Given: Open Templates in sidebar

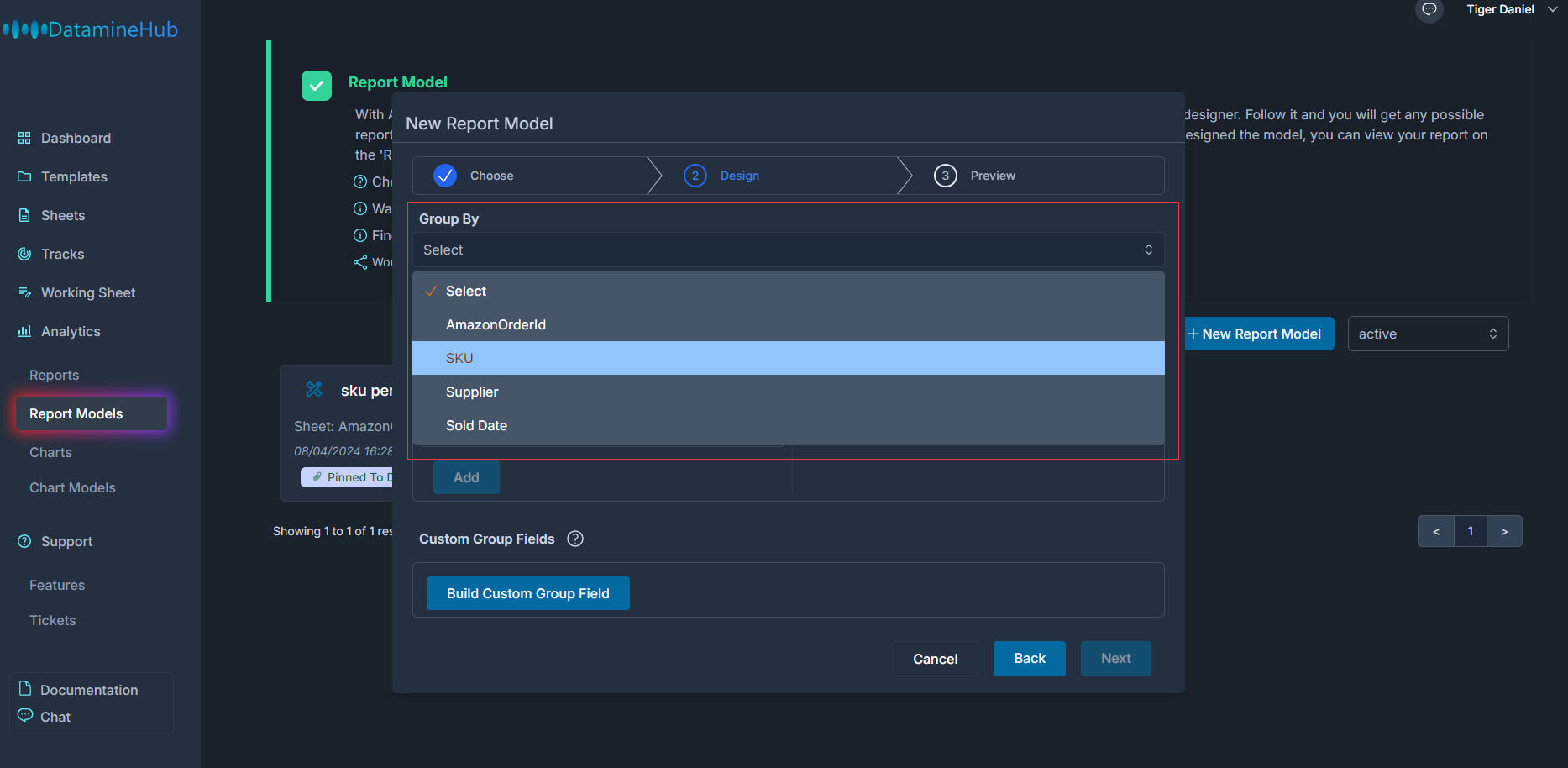Looking at the screenshot, I should (x=74, y=176).
